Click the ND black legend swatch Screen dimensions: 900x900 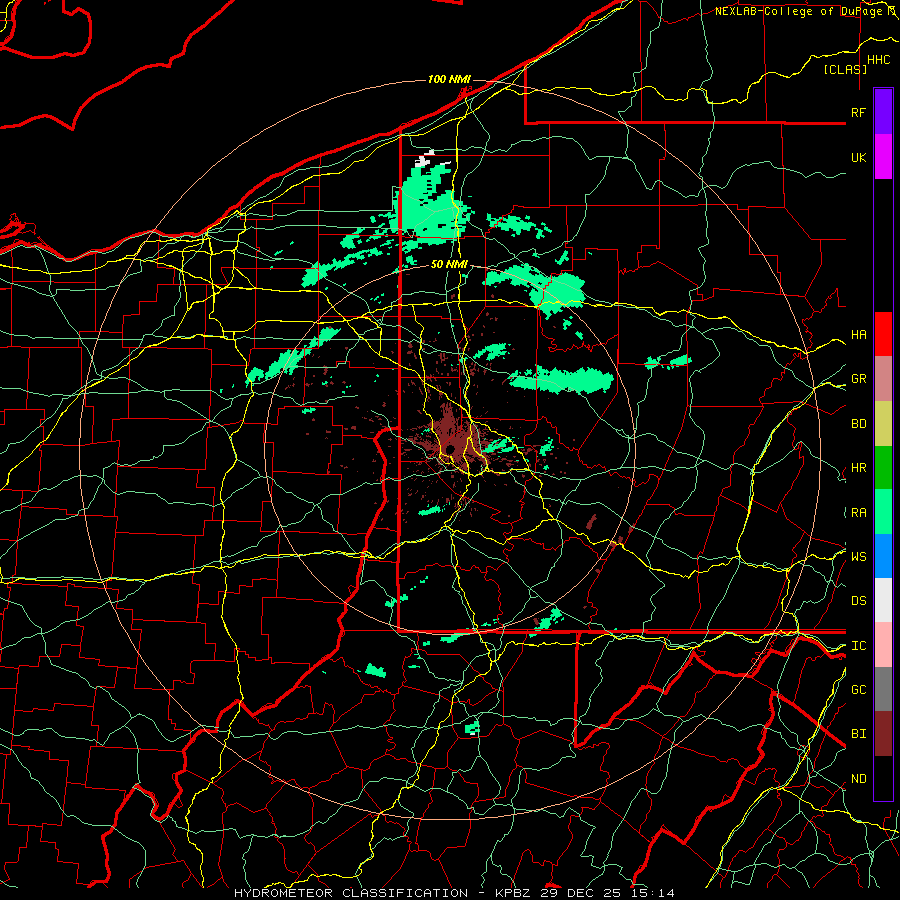pyautogui.click(x=883, y=778)
